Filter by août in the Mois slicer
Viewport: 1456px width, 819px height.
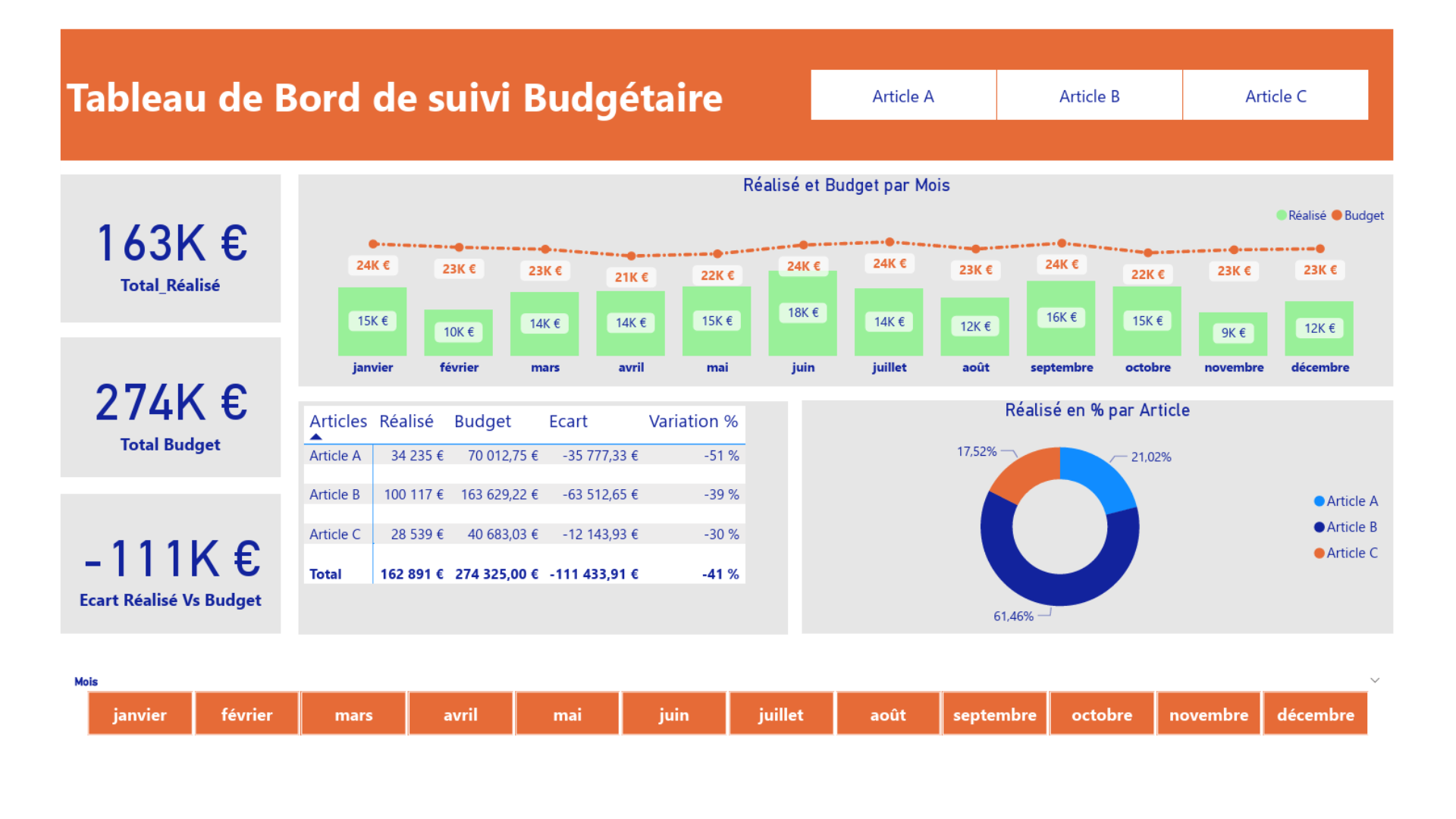(x=888, y=714)
